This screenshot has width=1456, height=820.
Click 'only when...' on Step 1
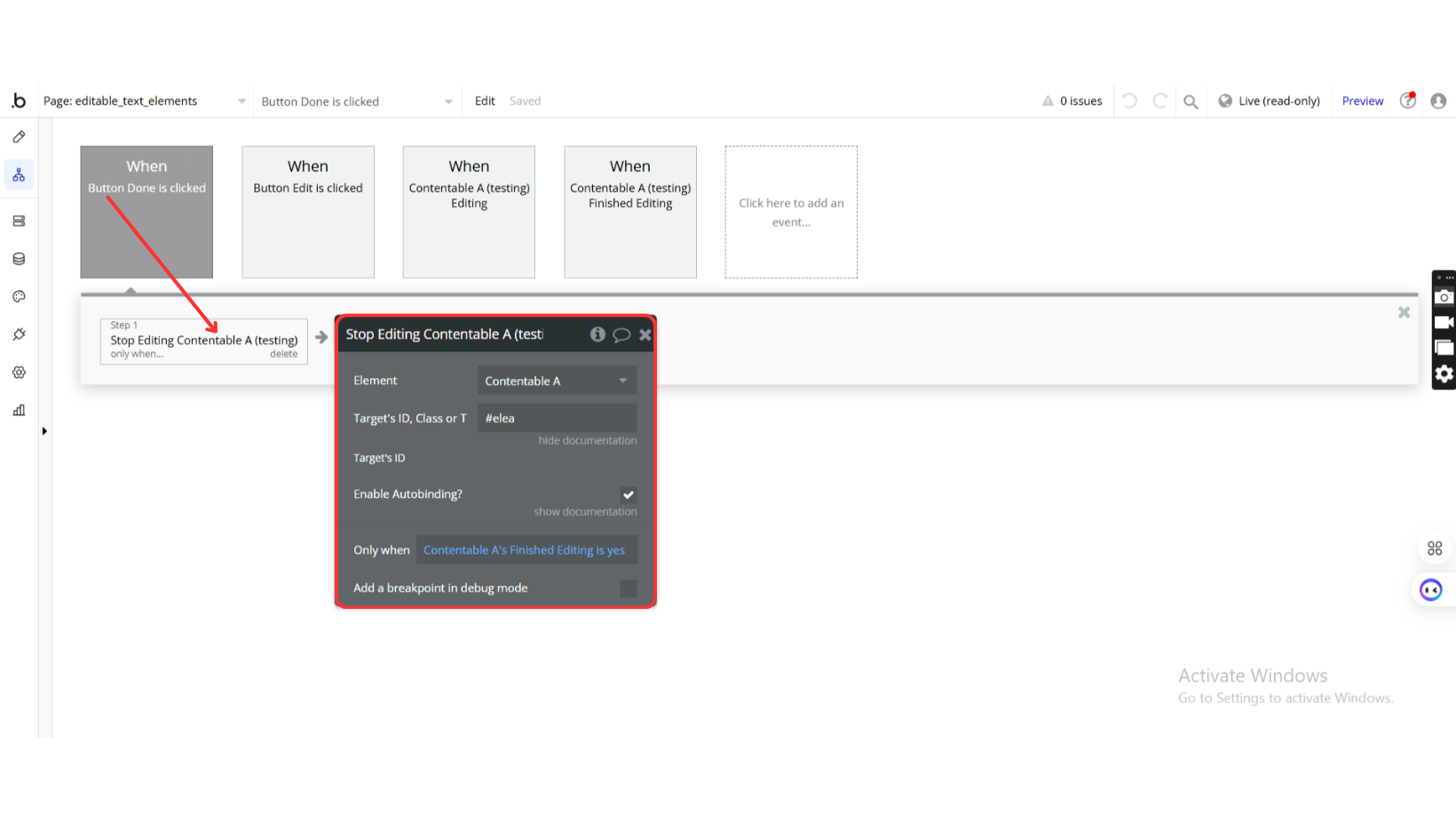pos(137,354)
